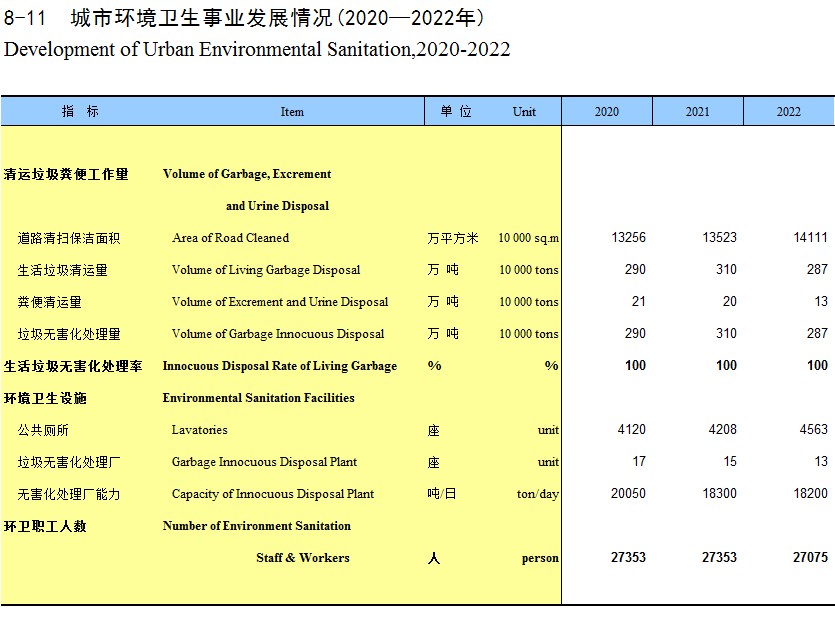
Task: Click Chinese label 垃圾无害化处理量
Action: [69, 334]
